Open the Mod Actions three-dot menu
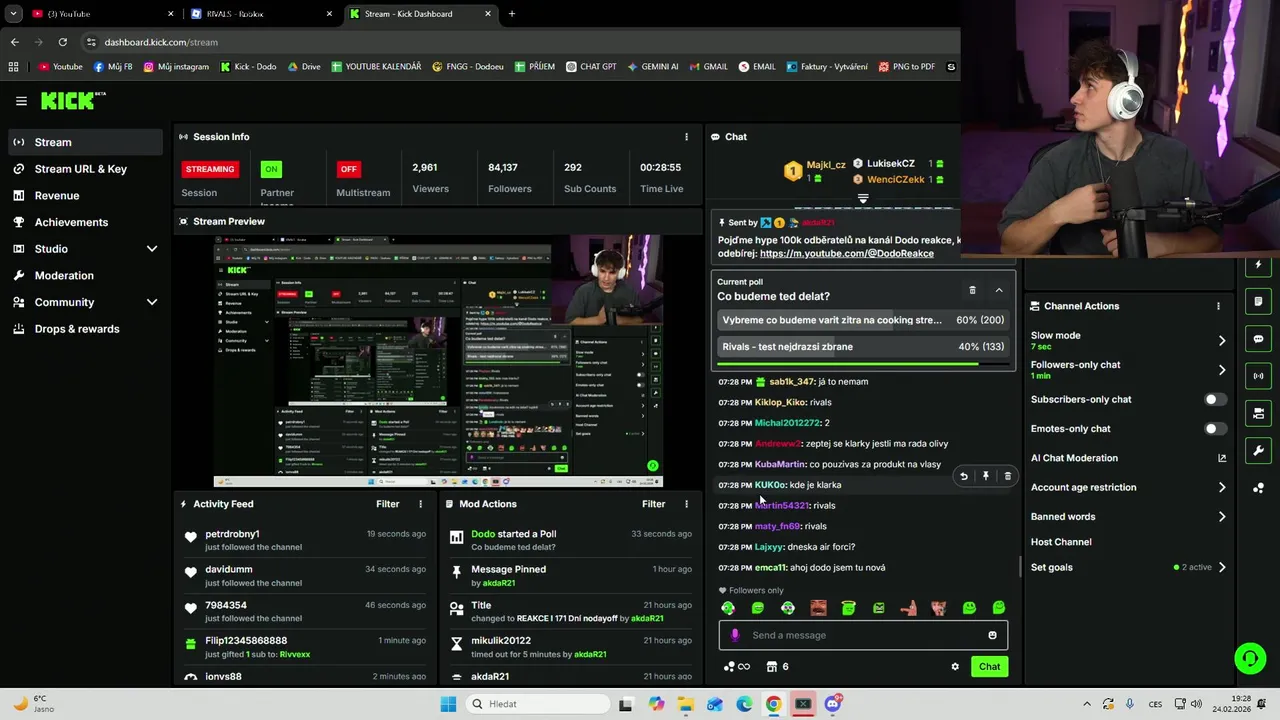Viewport: 1280px width, 720px height. [x=686, y=504]
